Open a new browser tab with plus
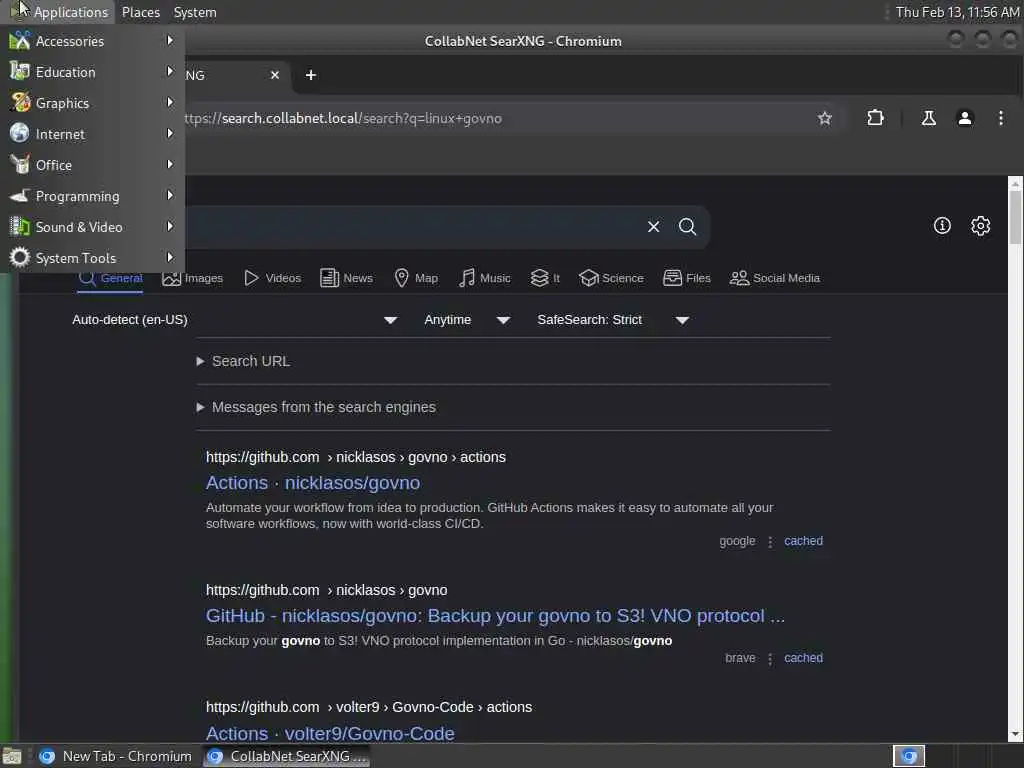Image resolution: width=1024 pixels, height=768 pixels. coord(311,75)
